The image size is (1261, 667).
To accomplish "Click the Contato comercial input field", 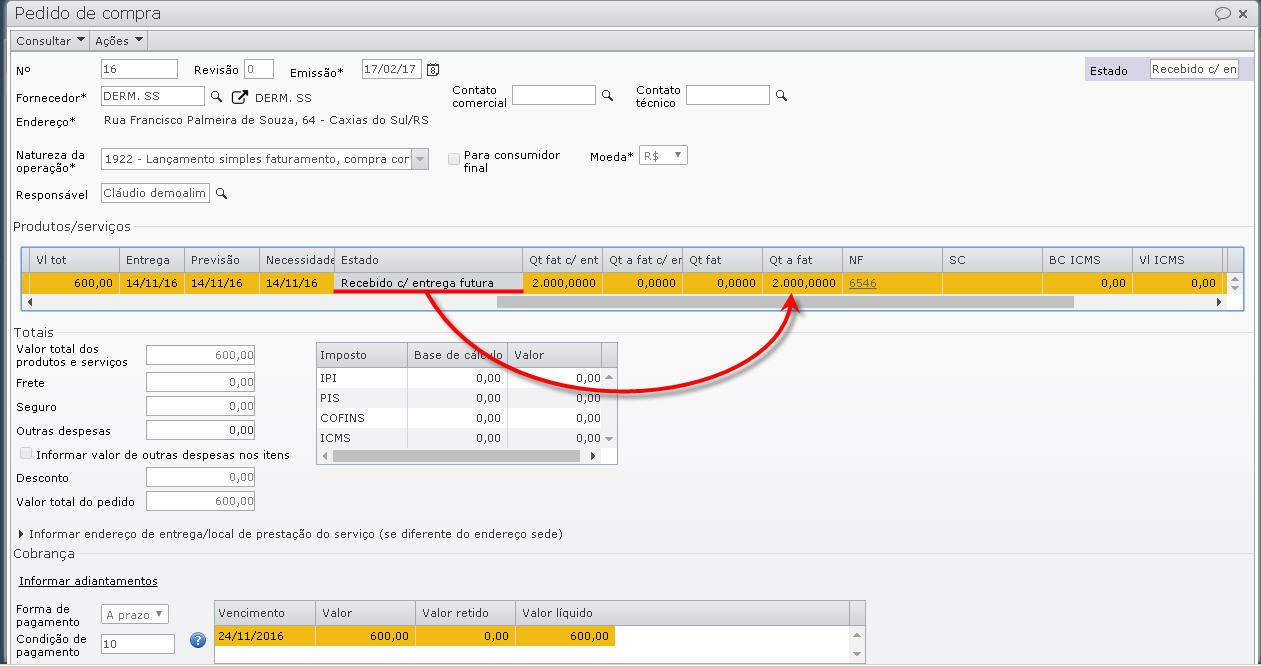I will pyautogui.click(x=553, y=95).
